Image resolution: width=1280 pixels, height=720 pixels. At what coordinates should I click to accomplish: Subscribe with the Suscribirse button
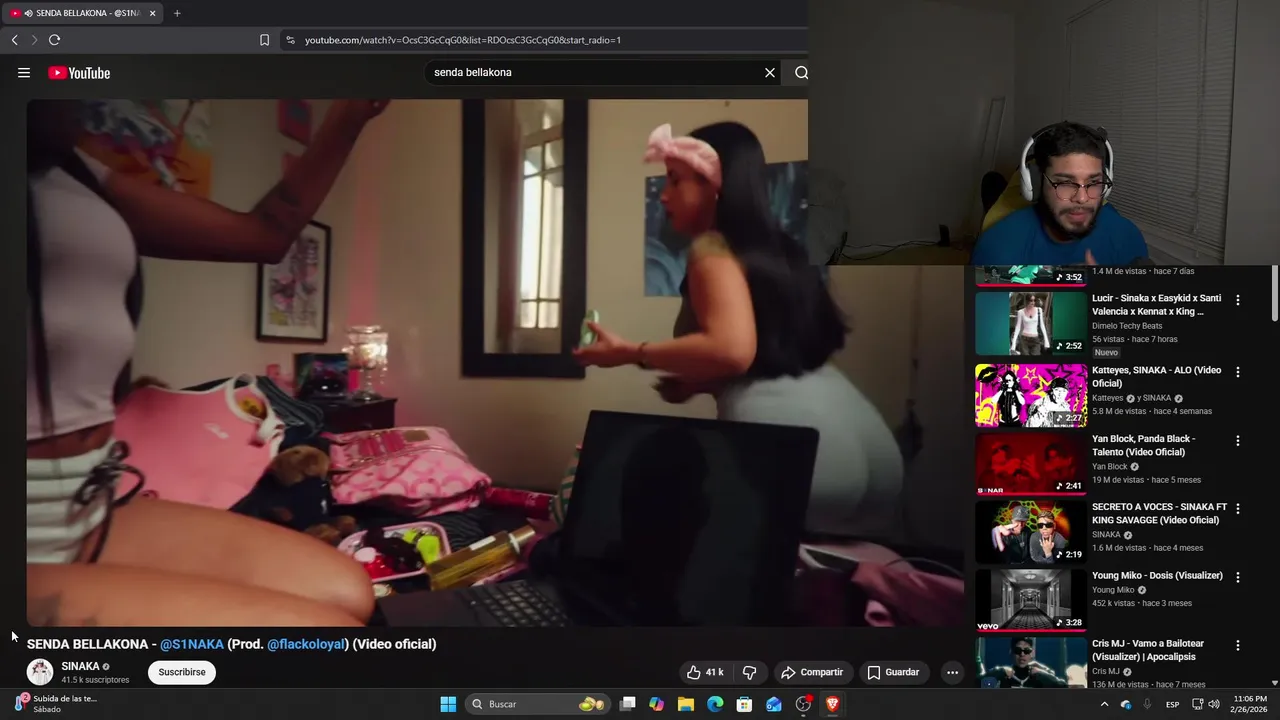182,672
